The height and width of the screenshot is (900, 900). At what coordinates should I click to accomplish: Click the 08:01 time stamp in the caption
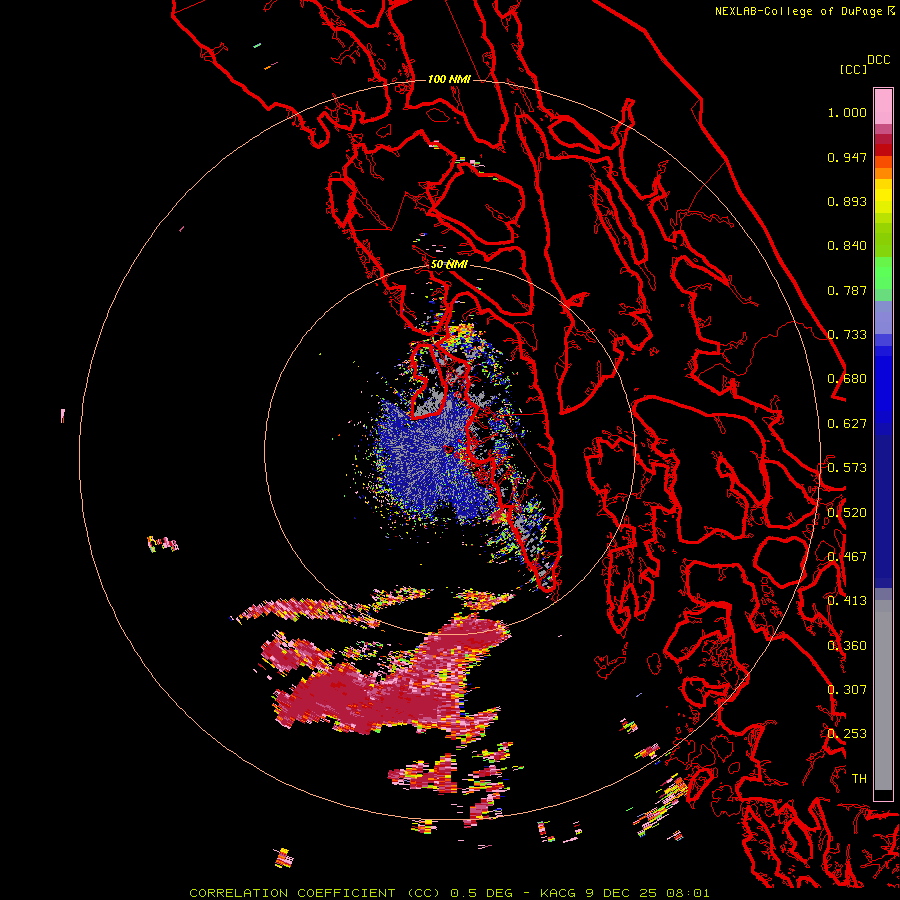tap(688, 893)
